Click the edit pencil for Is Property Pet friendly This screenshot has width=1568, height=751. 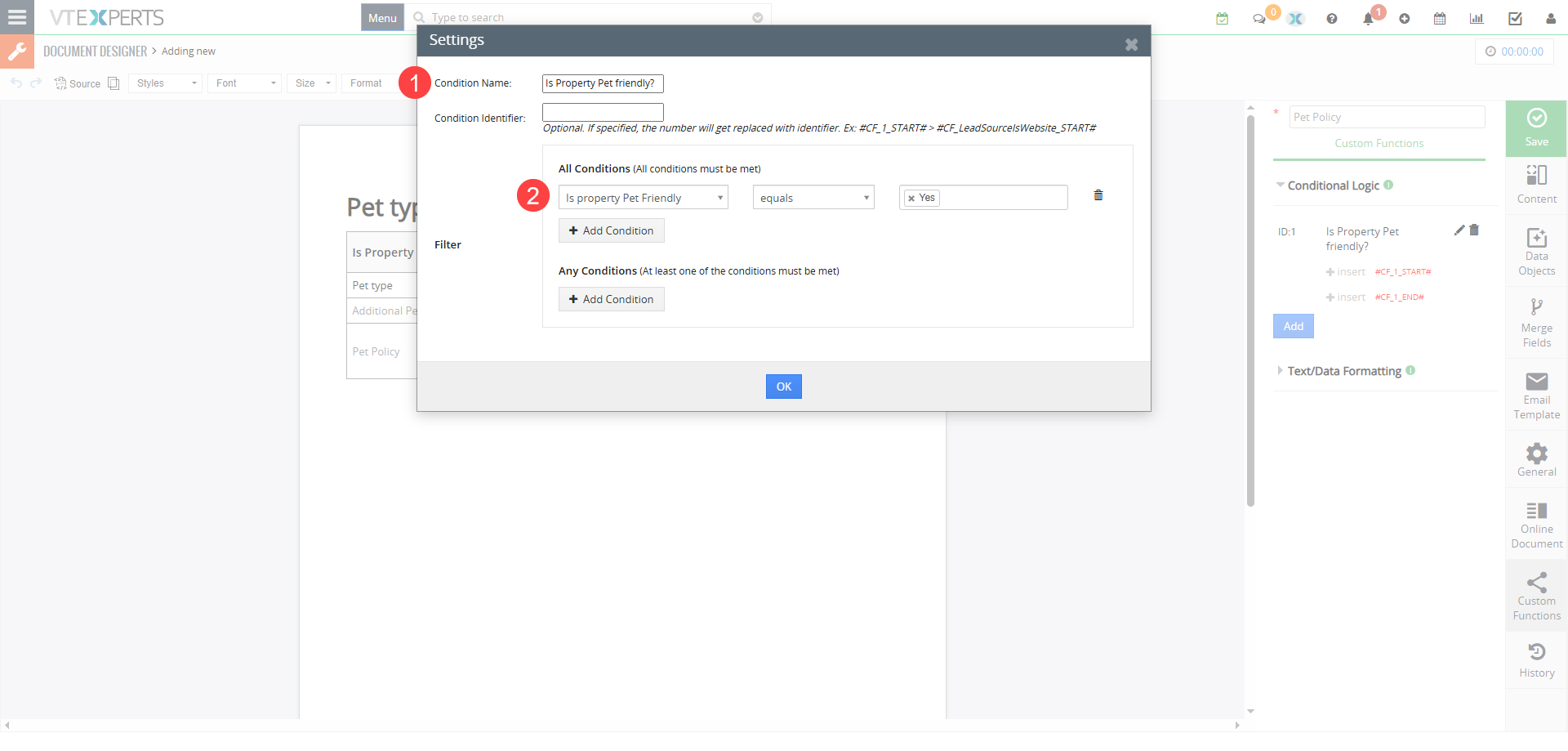pos(1459,230)
